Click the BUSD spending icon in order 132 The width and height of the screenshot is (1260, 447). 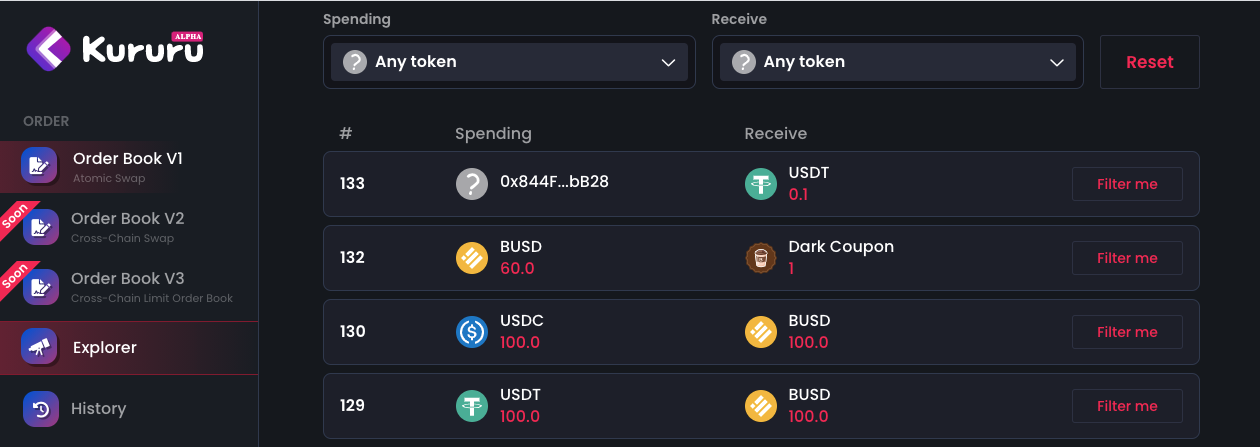tap(472, 258)
